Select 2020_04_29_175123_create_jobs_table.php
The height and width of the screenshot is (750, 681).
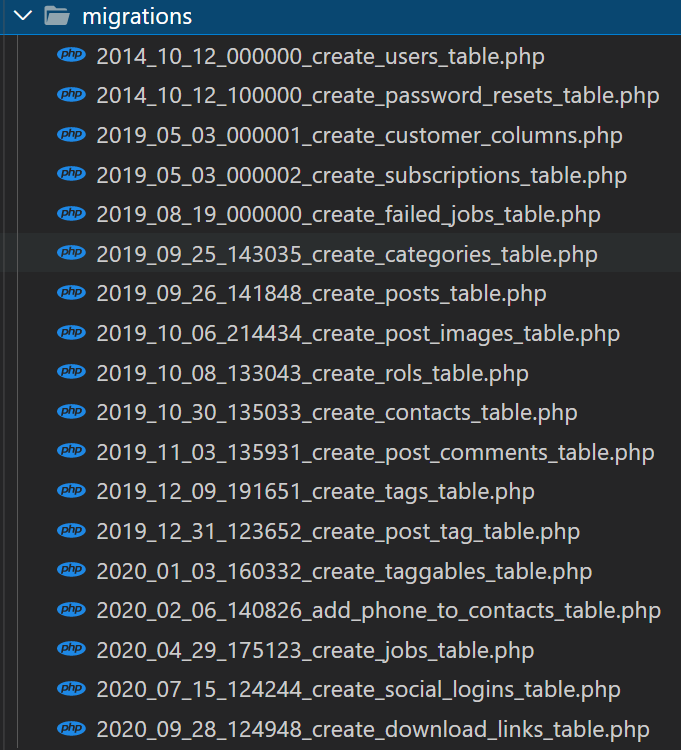tap(315, 650)
